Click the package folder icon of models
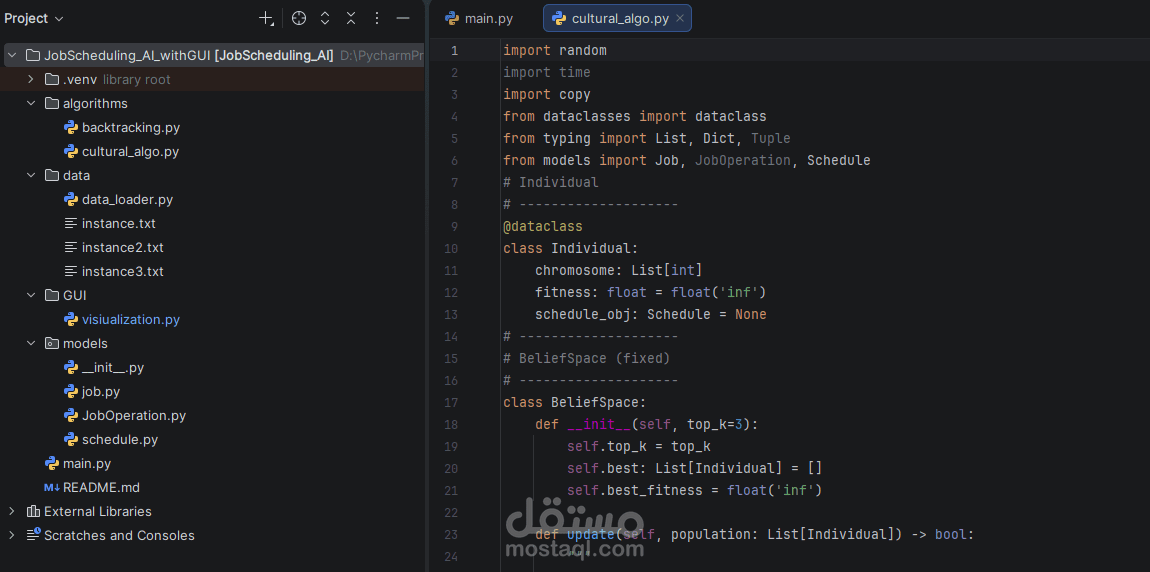The image size is (1150, 572). tap(51, 343)
